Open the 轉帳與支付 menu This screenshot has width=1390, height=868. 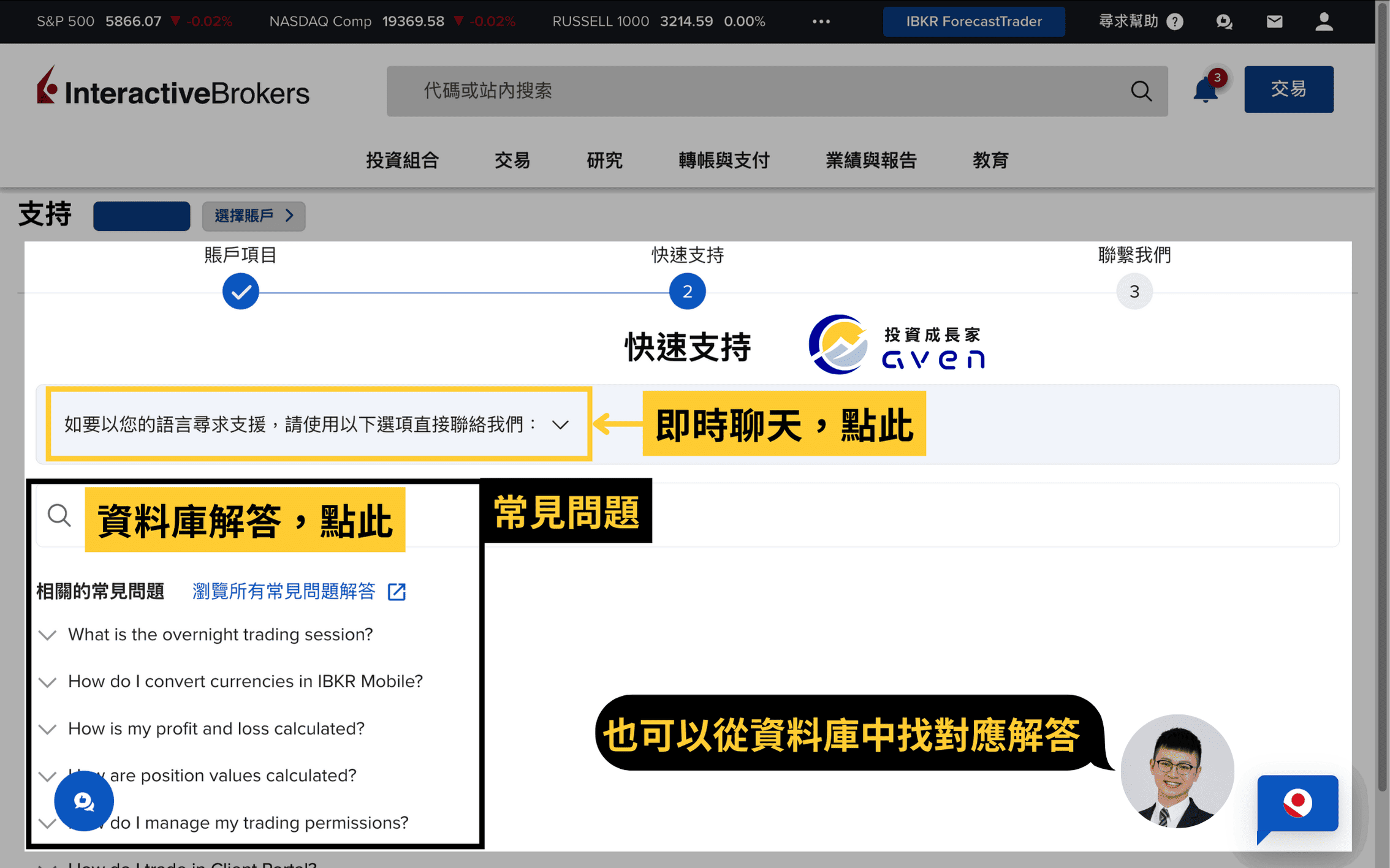pyautogui.click(x=724, y=160)
